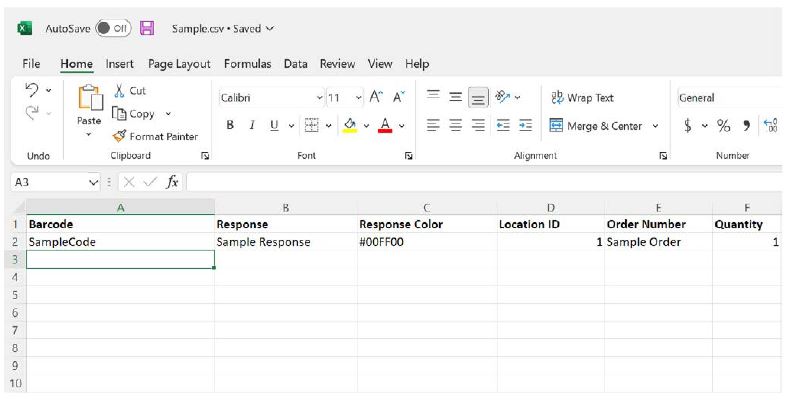793x402 pixels.
Task: Toggle the AutoSave switch
Action: click(112, 29)
